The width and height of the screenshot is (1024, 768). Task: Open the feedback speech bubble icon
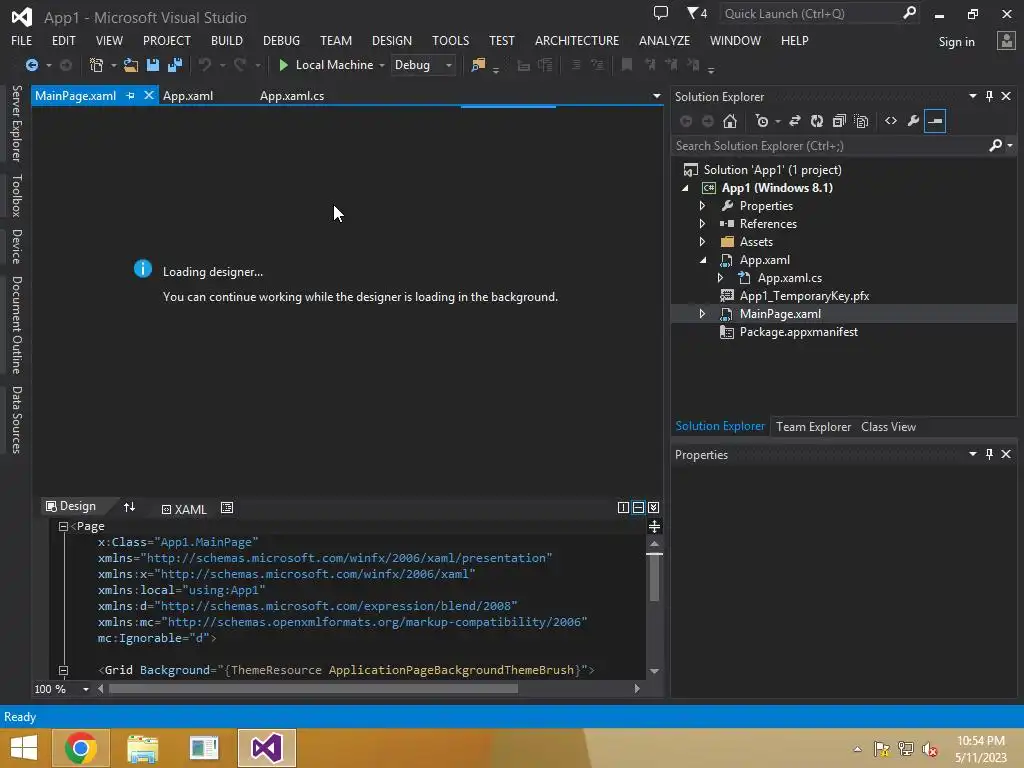coord(661,13)
